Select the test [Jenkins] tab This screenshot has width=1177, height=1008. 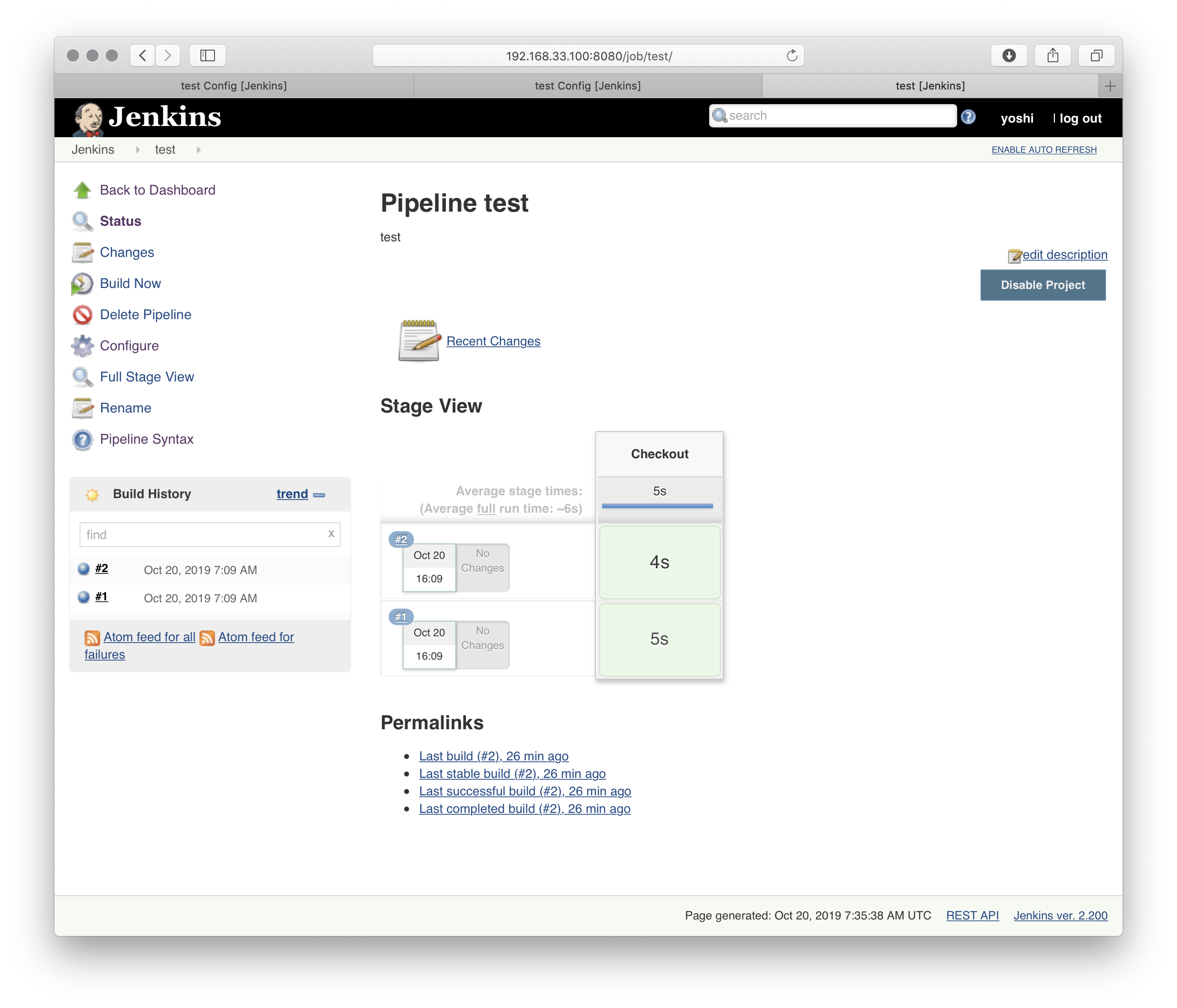click(930, 86)
